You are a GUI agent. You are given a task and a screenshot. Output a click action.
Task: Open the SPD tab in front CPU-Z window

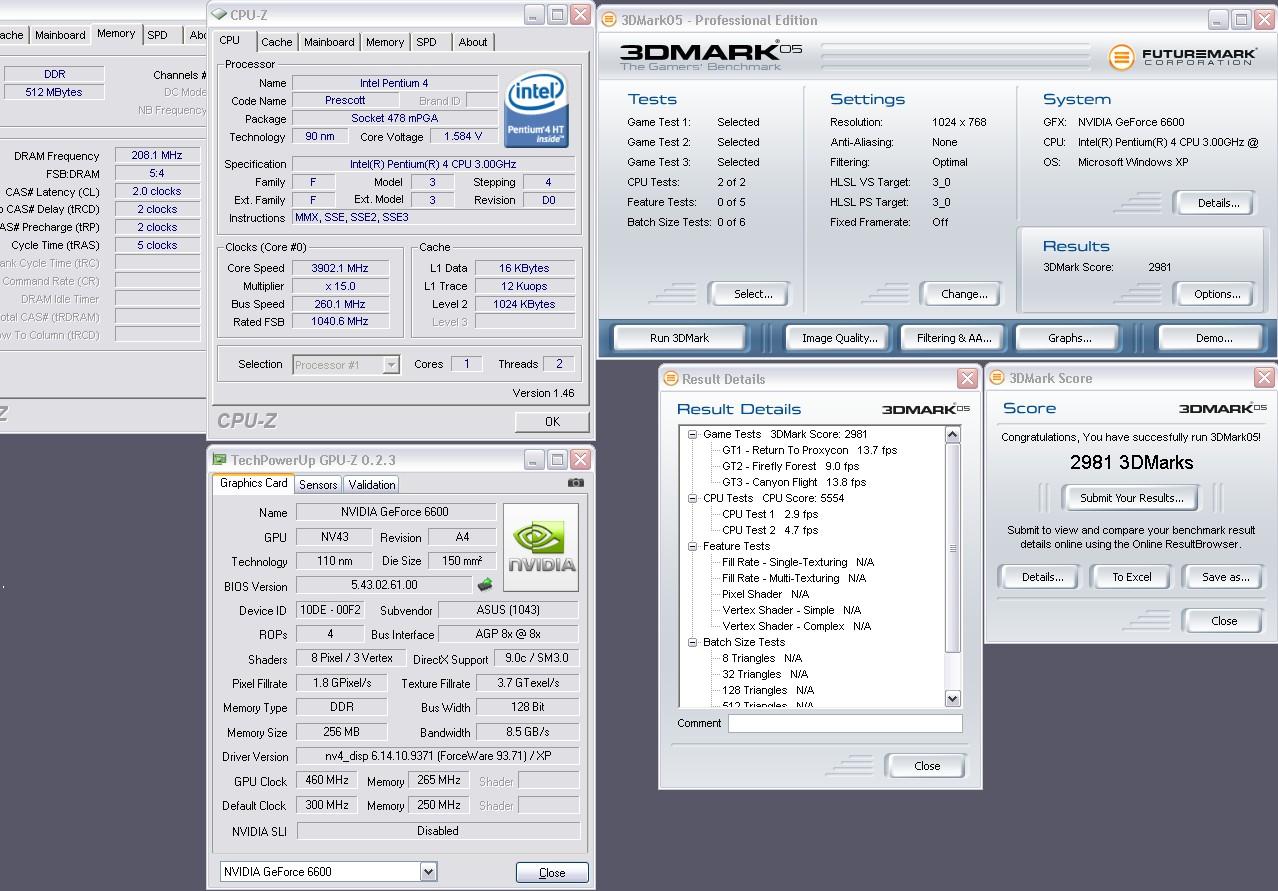click(x=427, y=42)
